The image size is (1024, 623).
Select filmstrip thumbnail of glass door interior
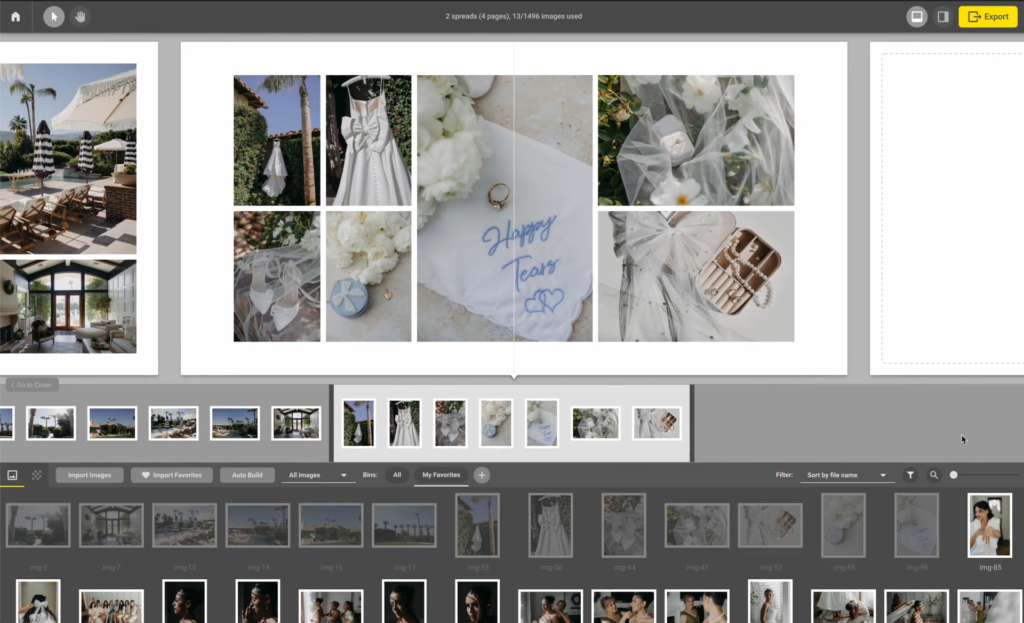click(x=296, y=423)
